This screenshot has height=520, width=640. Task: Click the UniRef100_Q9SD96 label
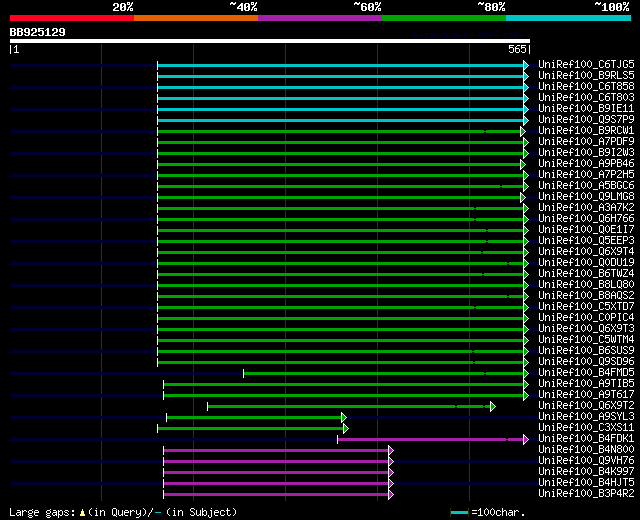tap(586, 362)
